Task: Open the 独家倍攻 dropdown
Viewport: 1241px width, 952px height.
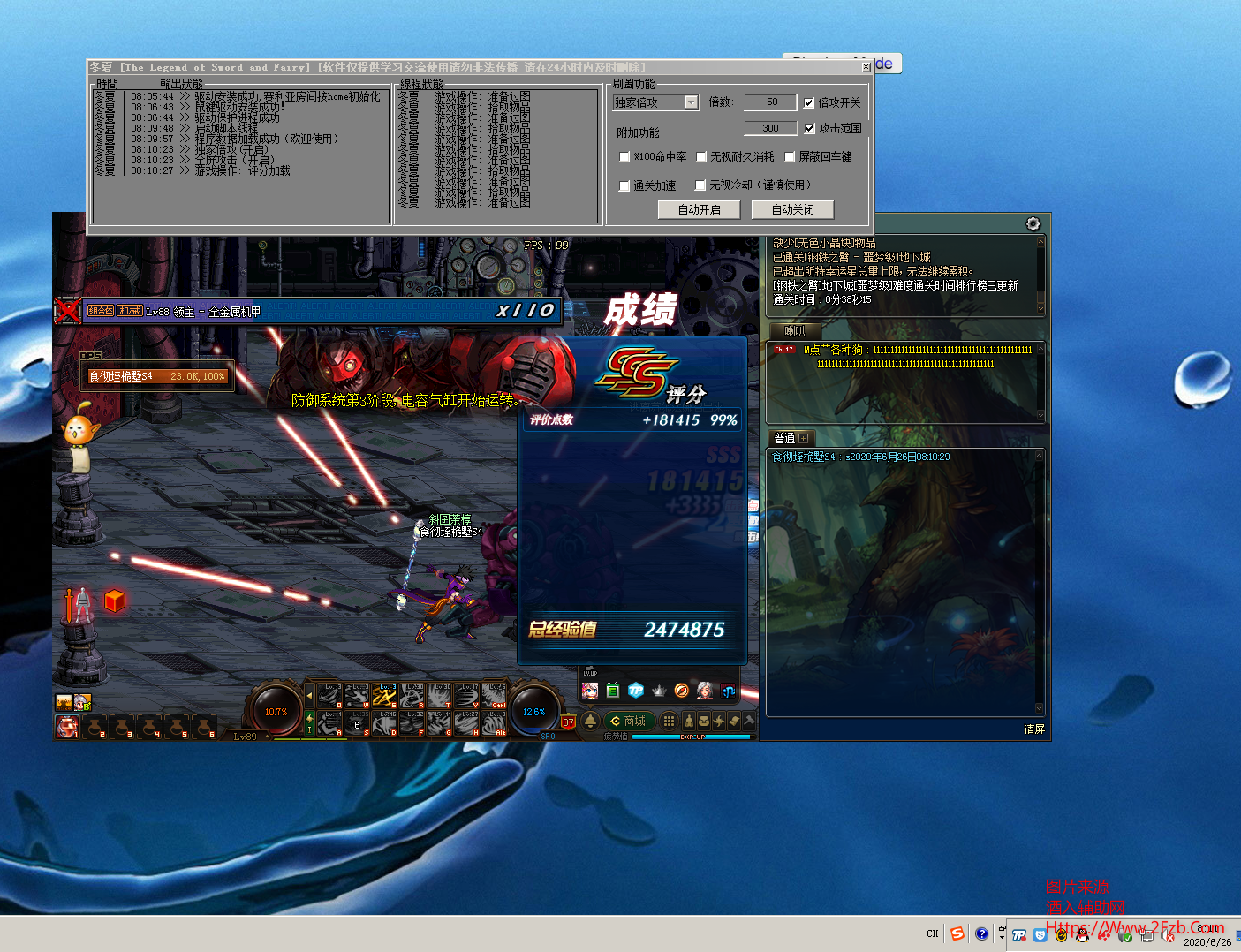Action: coord(656,102)
